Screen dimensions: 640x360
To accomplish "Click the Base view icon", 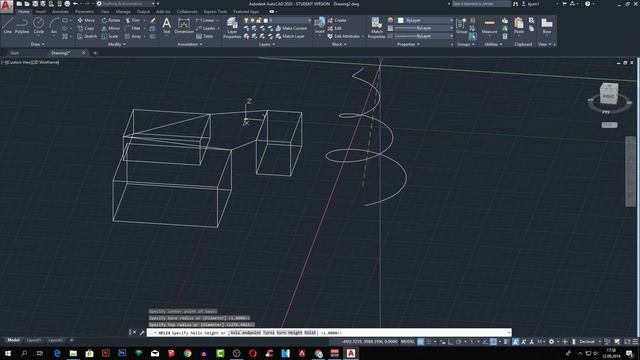I will point(547,26).
